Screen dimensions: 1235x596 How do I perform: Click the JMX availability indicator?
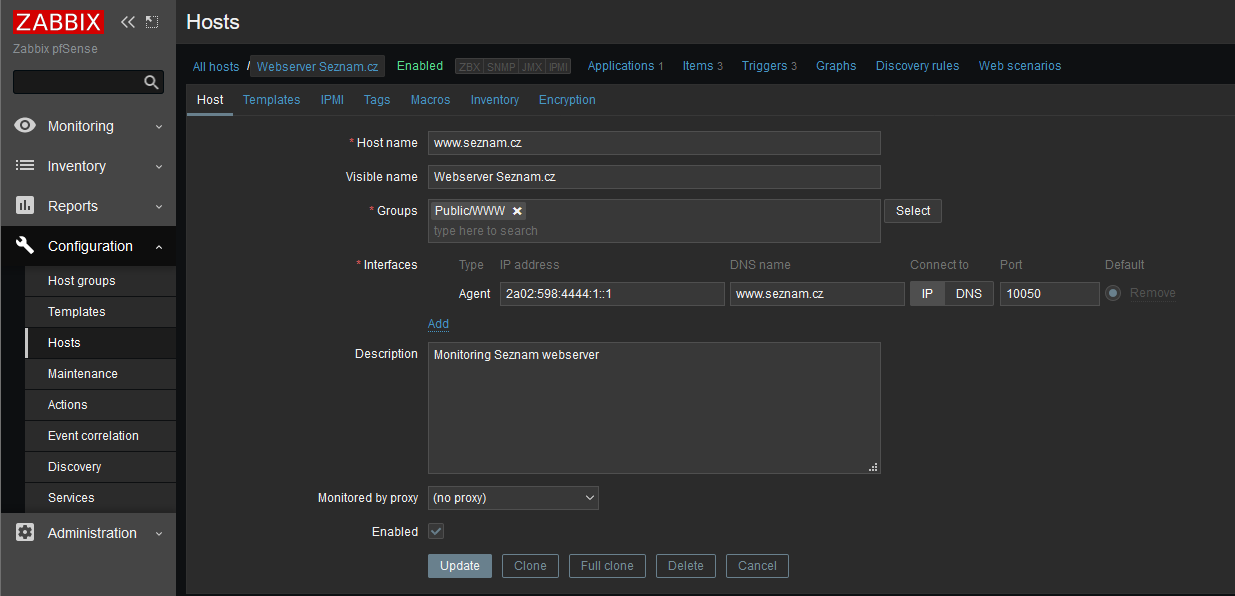point(532,66)
